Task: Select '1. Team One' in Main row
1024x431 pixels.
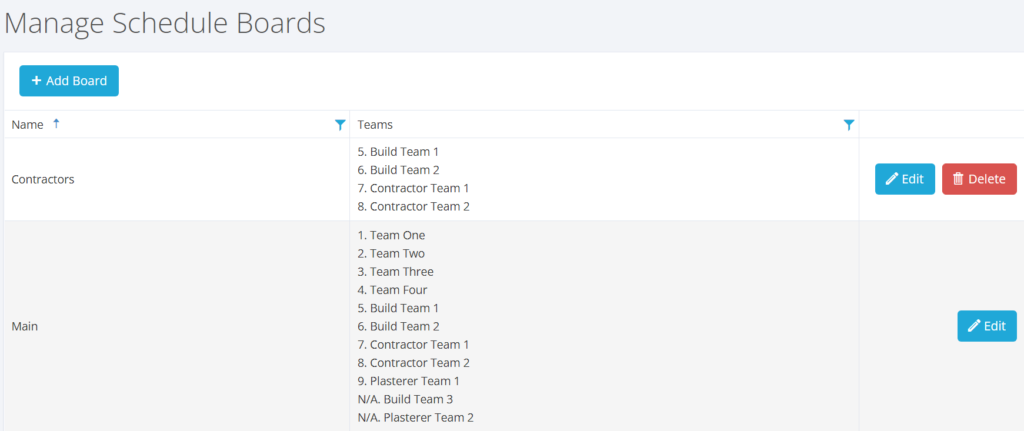Action: 391,235
